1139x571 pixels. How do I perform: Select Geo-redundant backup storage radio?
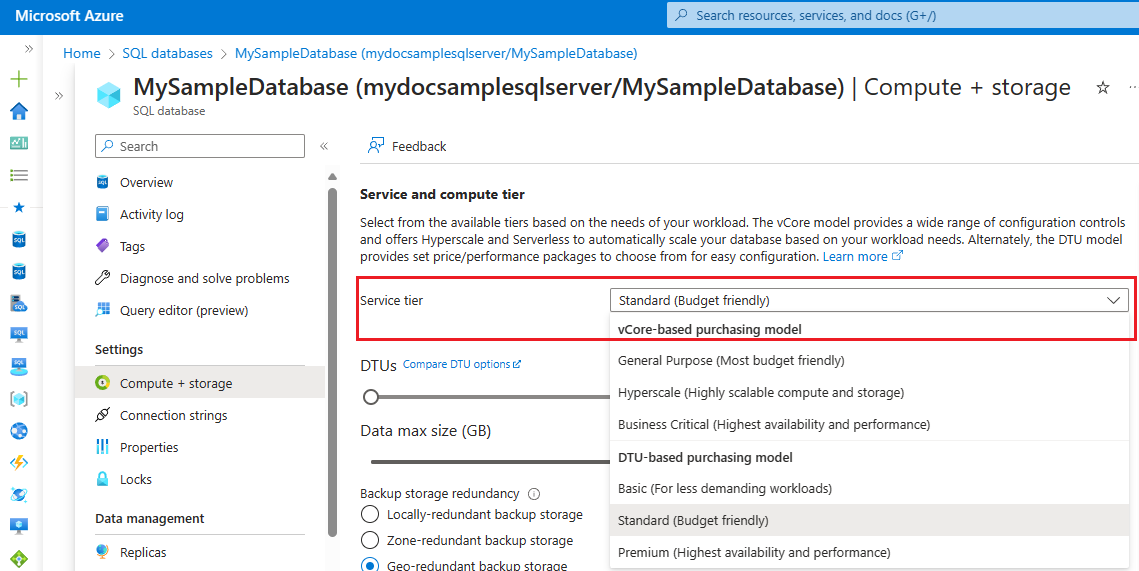370,565
